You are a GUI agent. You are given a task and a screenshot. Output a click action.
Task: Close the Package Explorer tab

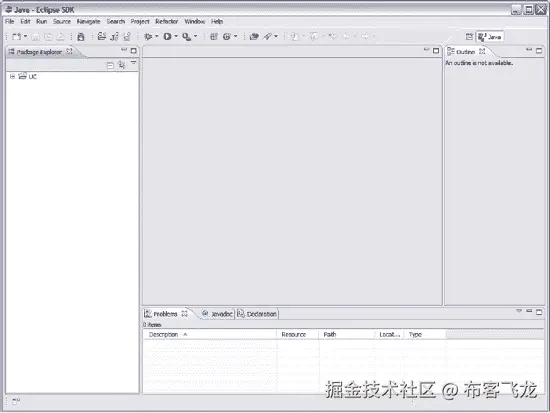pyautogui.click(x=69, y=51)
